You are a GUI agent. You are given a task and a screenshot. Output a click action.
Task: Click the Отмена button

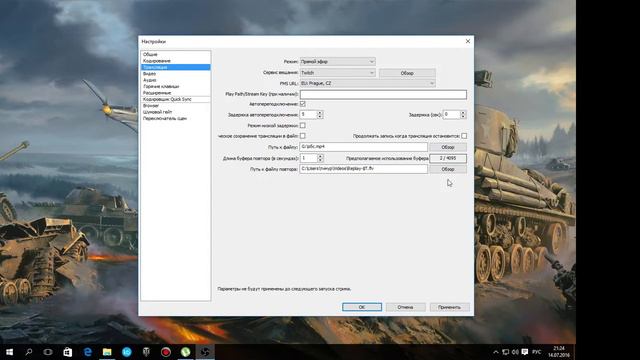[x=405, y=307]
